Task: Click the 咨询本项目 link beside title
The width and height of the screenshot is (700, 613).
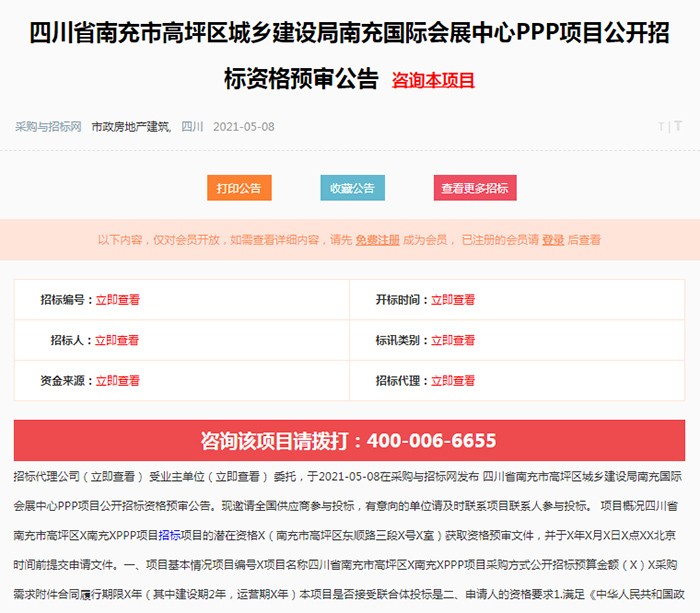Action: [432, 80]
